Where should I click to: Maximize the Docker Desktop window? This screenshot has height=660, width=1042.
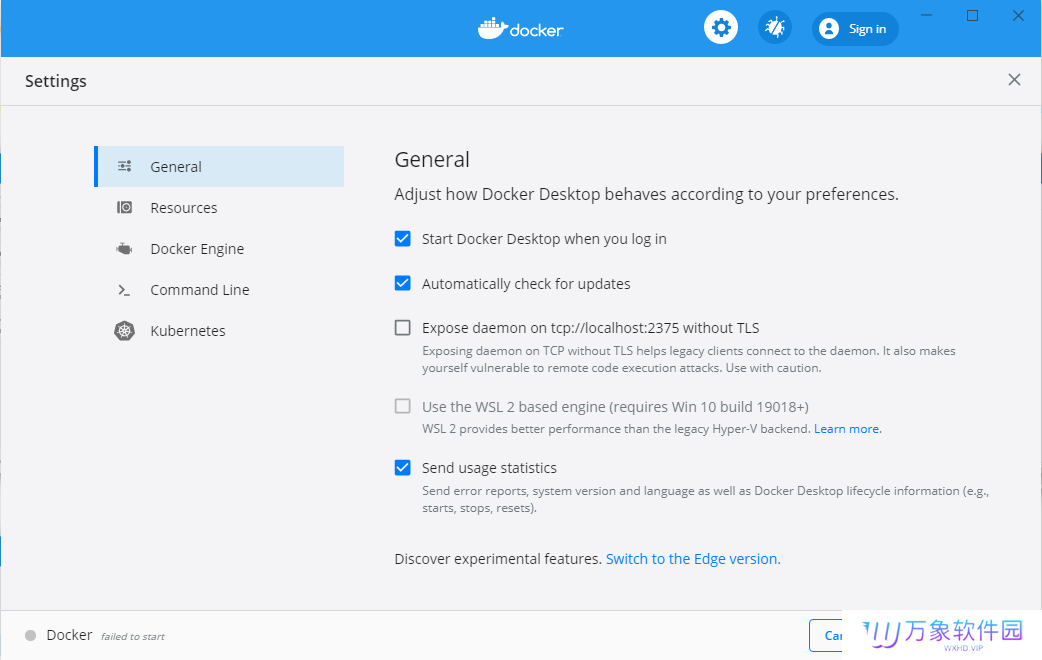click(972, 15)
